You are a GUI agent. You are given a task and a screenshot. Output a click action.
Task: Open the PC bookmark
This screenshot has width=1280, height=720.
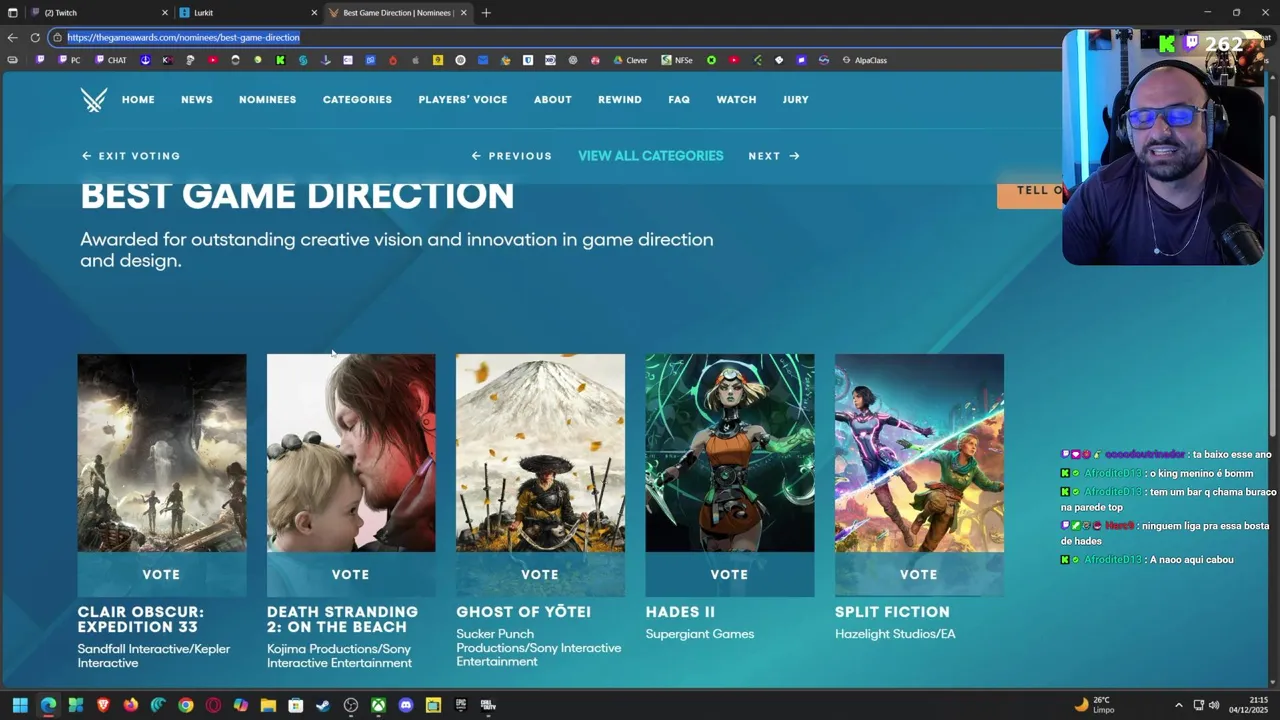click(x=69, y=60)
